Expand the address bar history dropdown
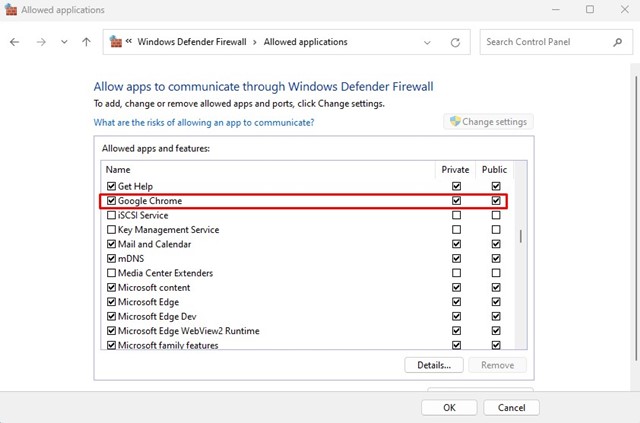The height and width of the screenshot is (423, 640). pyautogui.click(x=427, y=42)
